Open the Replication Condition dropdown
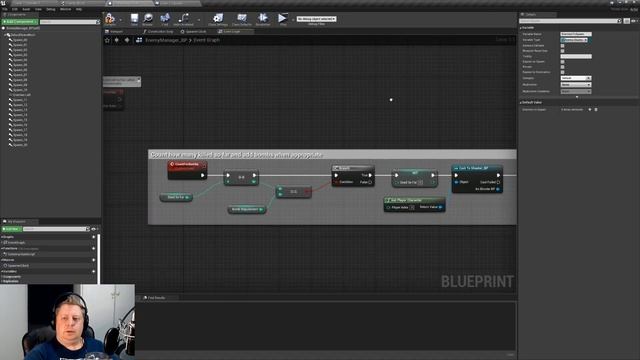 (576, 91)
